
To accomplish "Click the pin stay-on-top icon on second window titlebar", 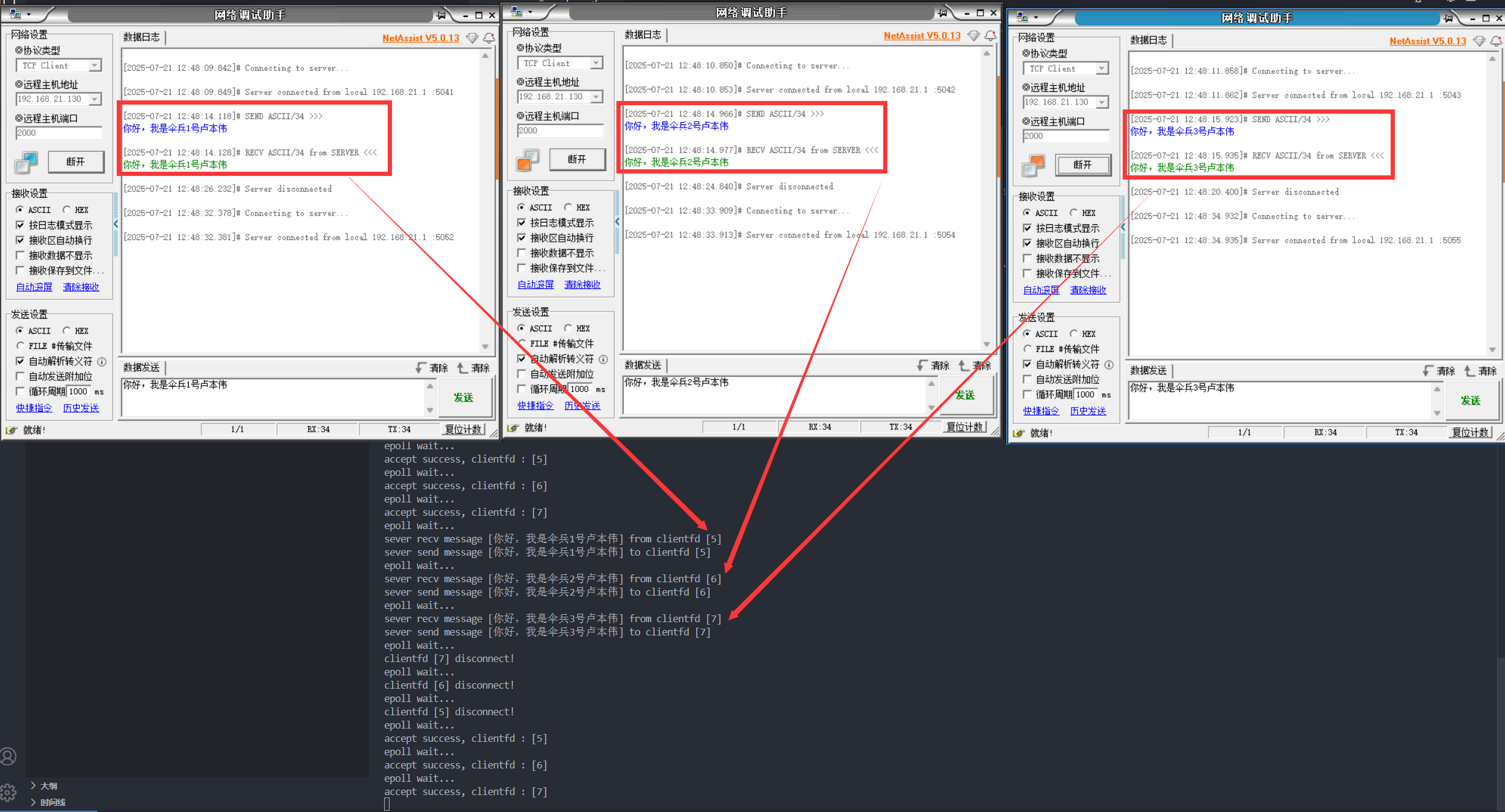I will (x=942, y=11).
